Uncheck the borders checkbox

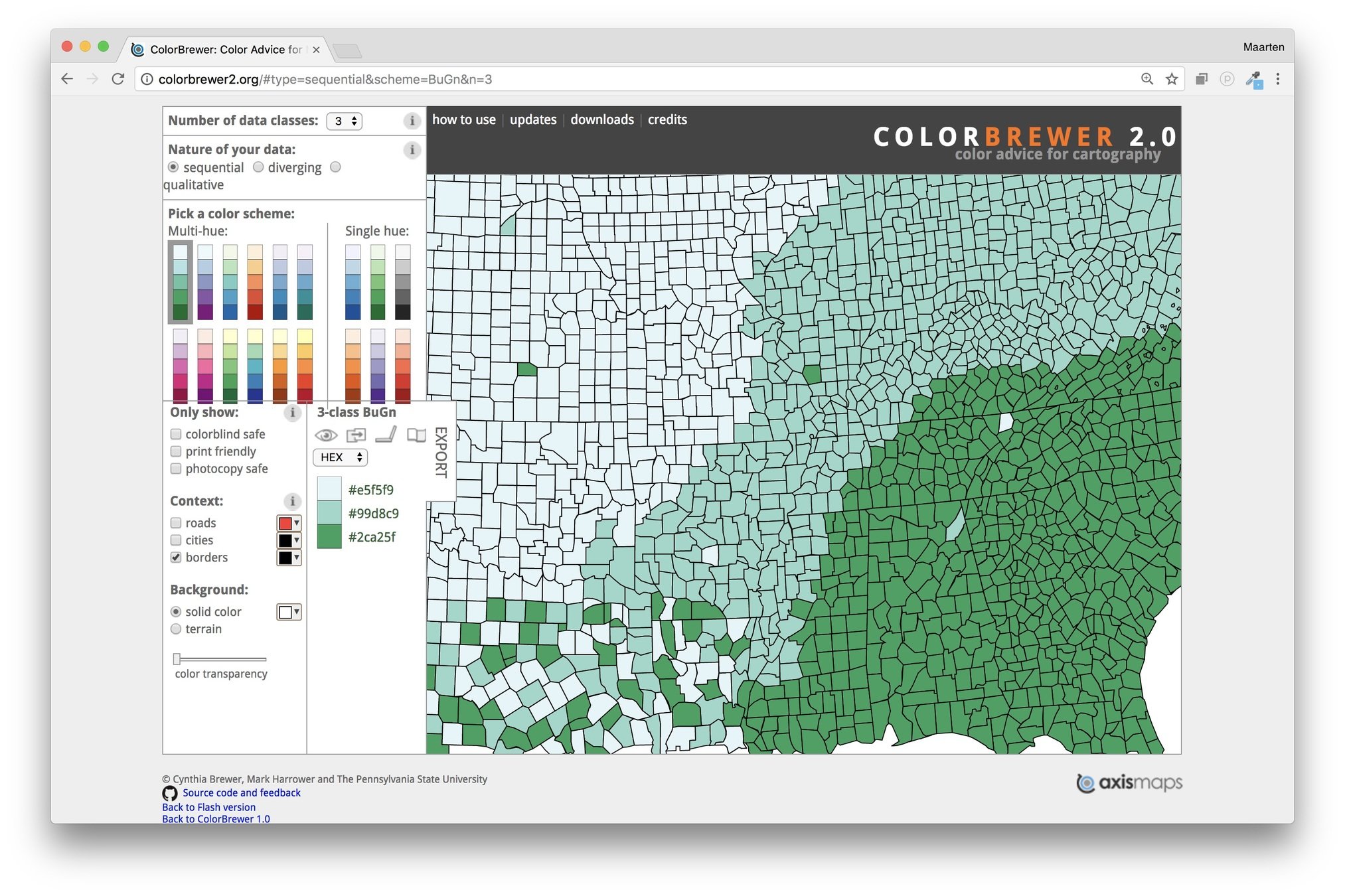point(176,558)
